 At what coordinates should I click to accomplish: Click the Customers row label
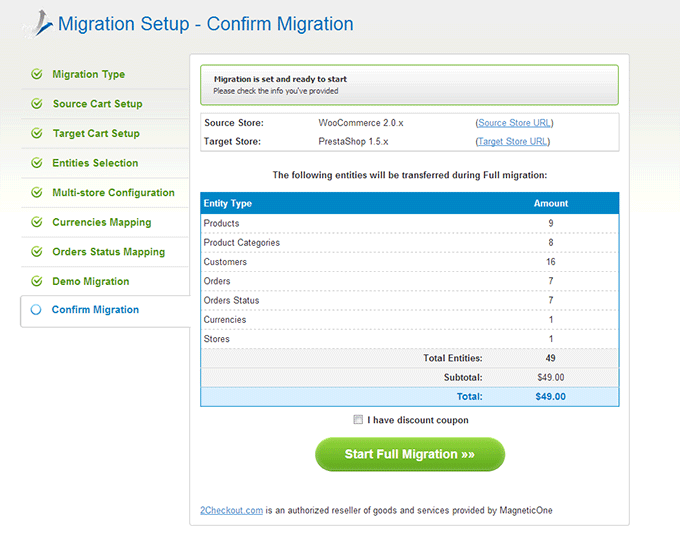(x=225, y=262)
